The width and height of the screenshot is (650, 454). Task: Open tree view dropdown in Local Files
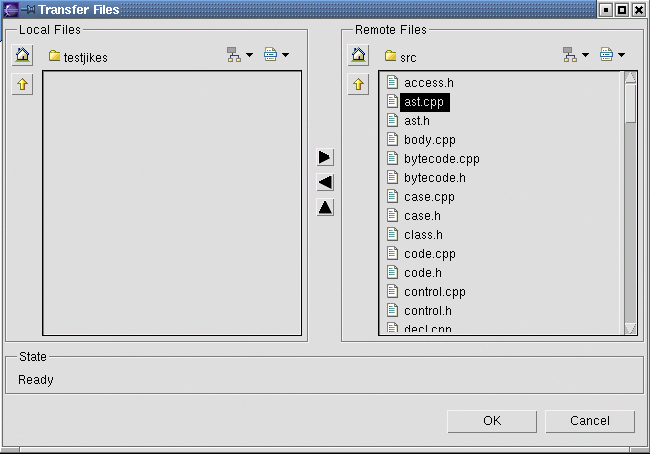pos(240,55)
